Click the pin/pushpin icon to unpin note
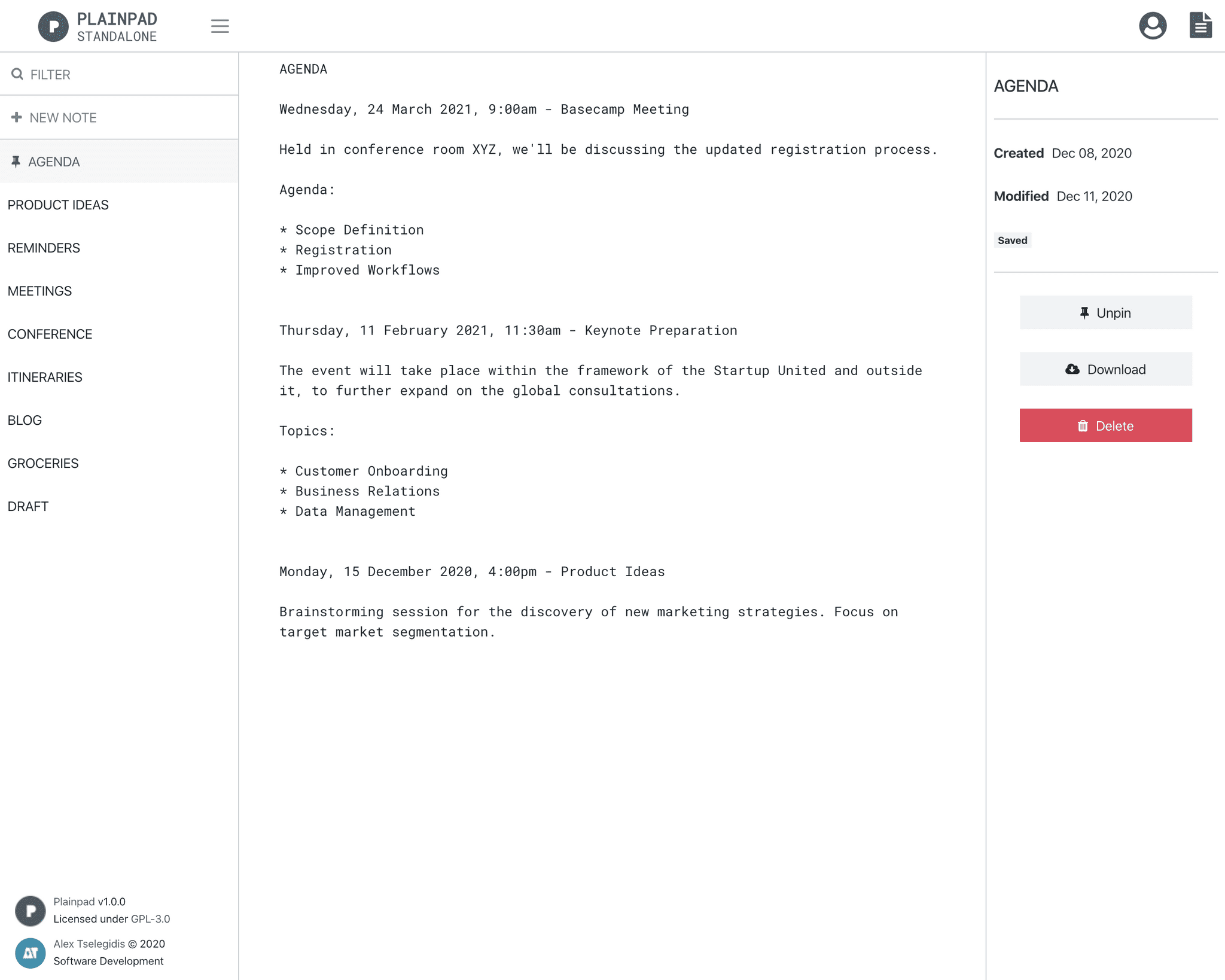The height and width of the screenshot is (980, 1225). [1082, 313]
